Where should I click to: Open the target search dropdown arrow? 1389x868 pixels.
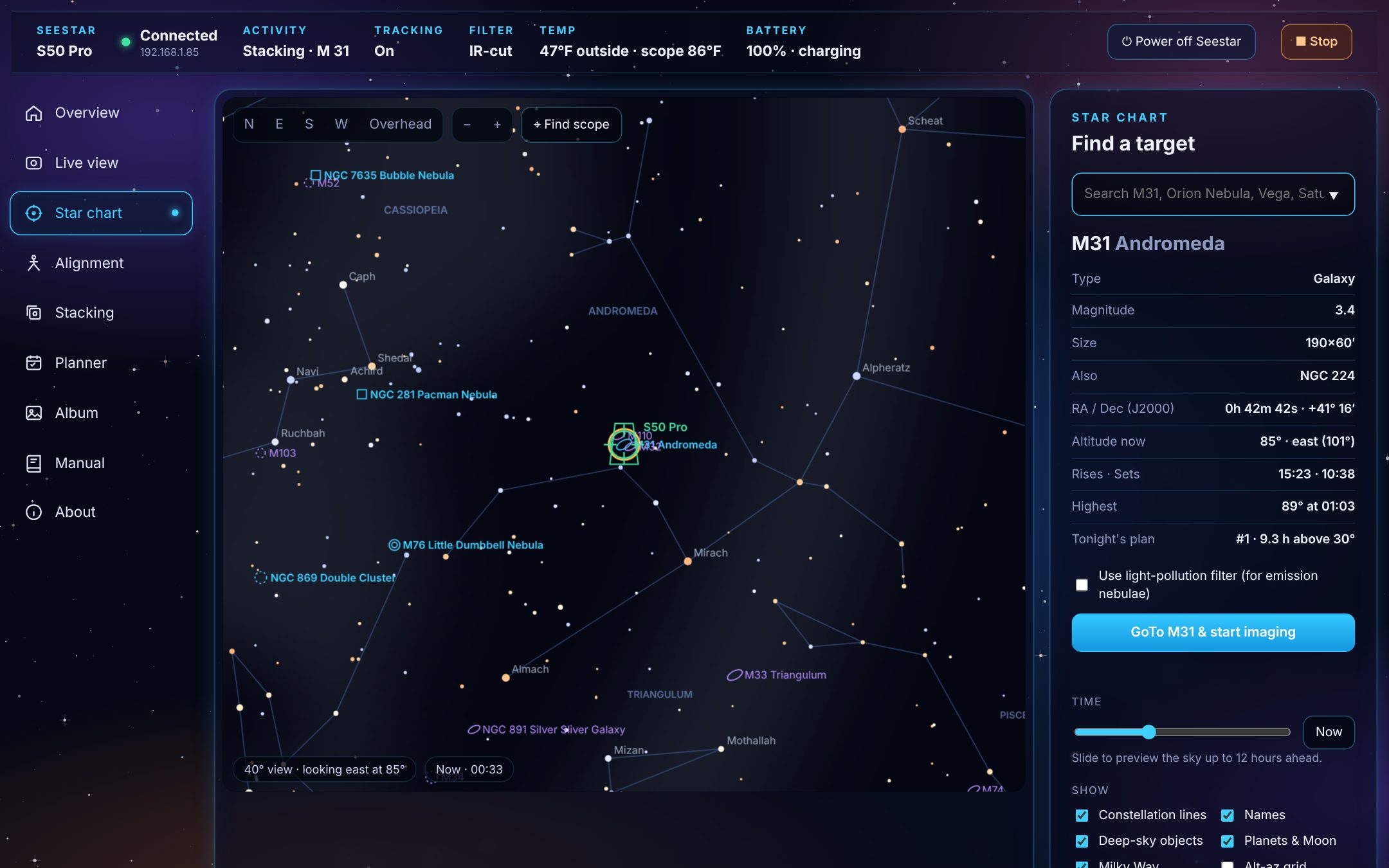point(1334,195)
